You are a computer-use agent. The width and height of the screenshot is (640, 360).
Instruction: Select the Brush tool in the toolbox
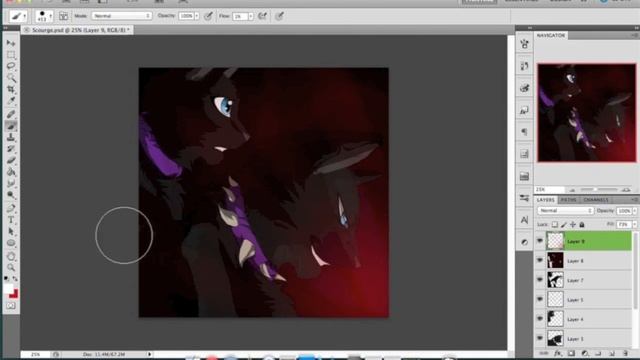(11, 126)
